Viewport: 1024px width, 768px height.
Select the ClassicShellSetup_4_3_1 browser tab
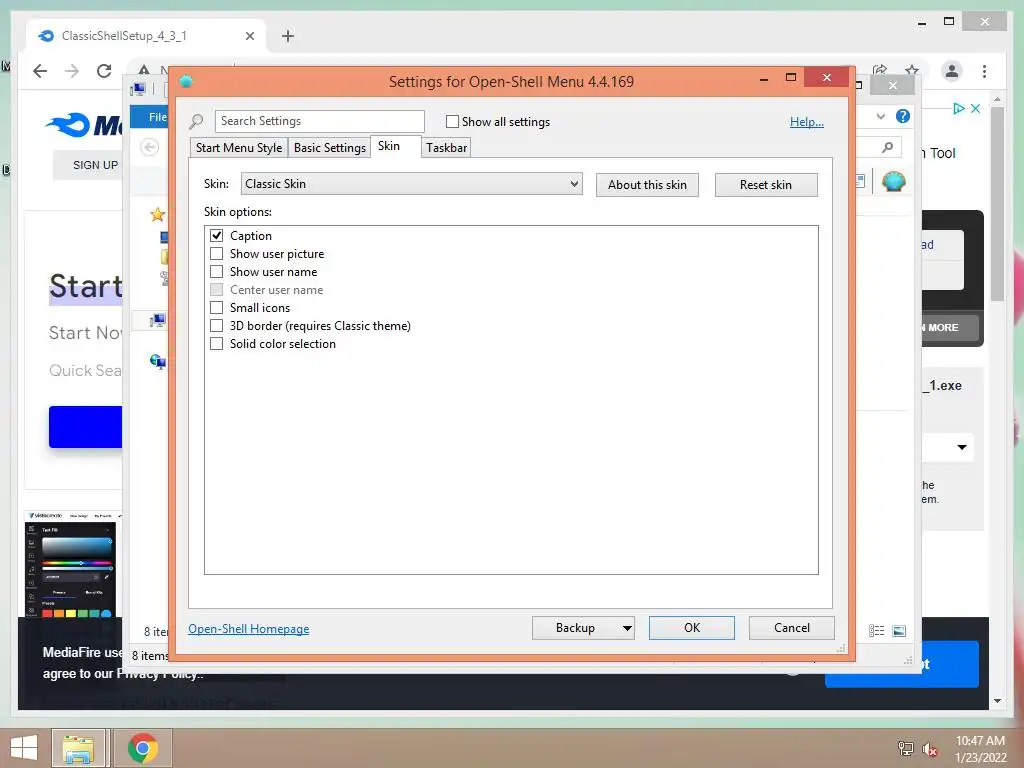[147, 36]
